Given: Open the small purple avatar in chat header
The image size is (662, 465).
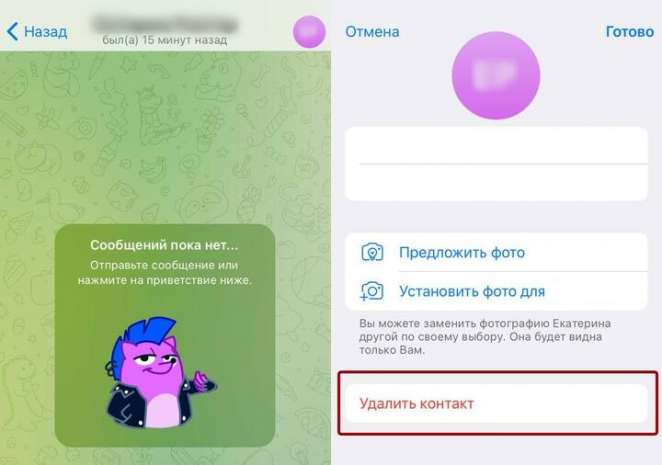Looking at the screenshot, I should (x=309, y=32).
